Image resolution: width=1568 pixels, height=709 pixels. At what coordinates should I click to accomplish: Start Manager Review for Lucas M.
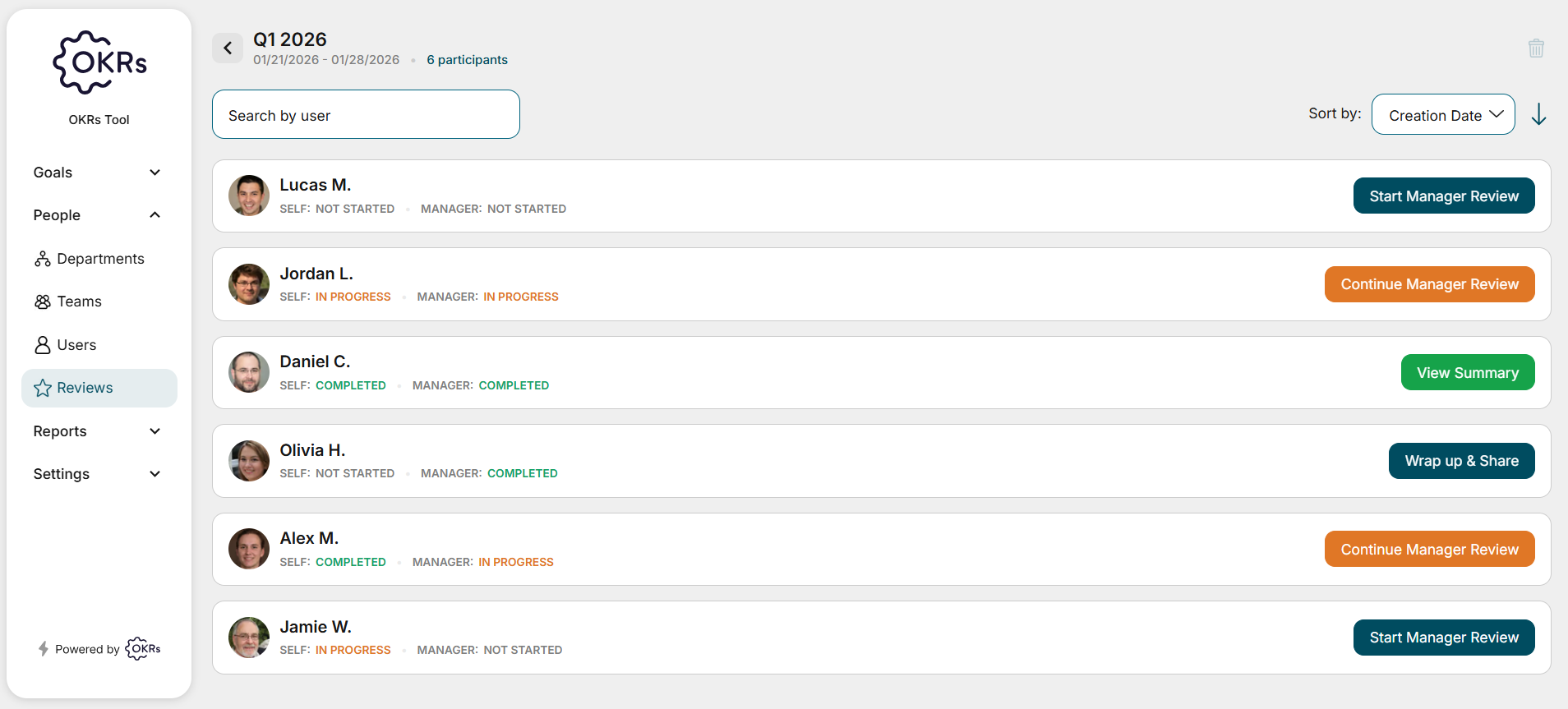coord(1444,196)
